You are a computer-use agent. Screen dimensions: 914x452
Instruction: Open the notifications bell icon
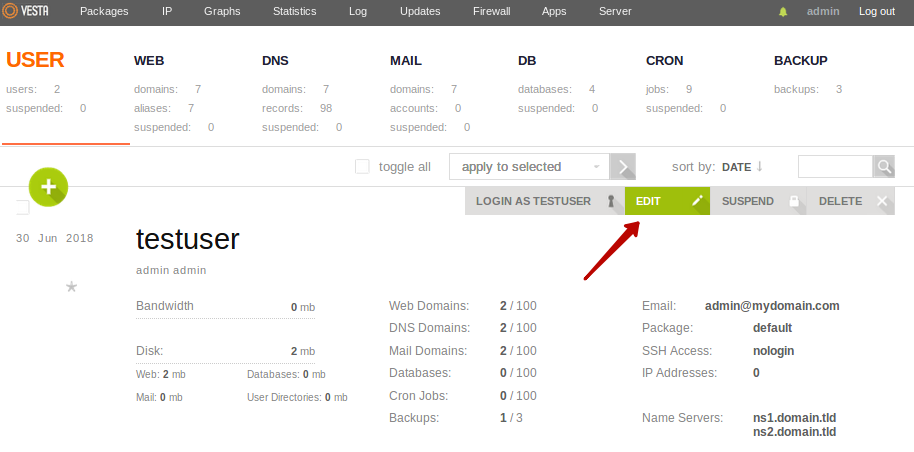pyautogui.click(x=783, y=12)
